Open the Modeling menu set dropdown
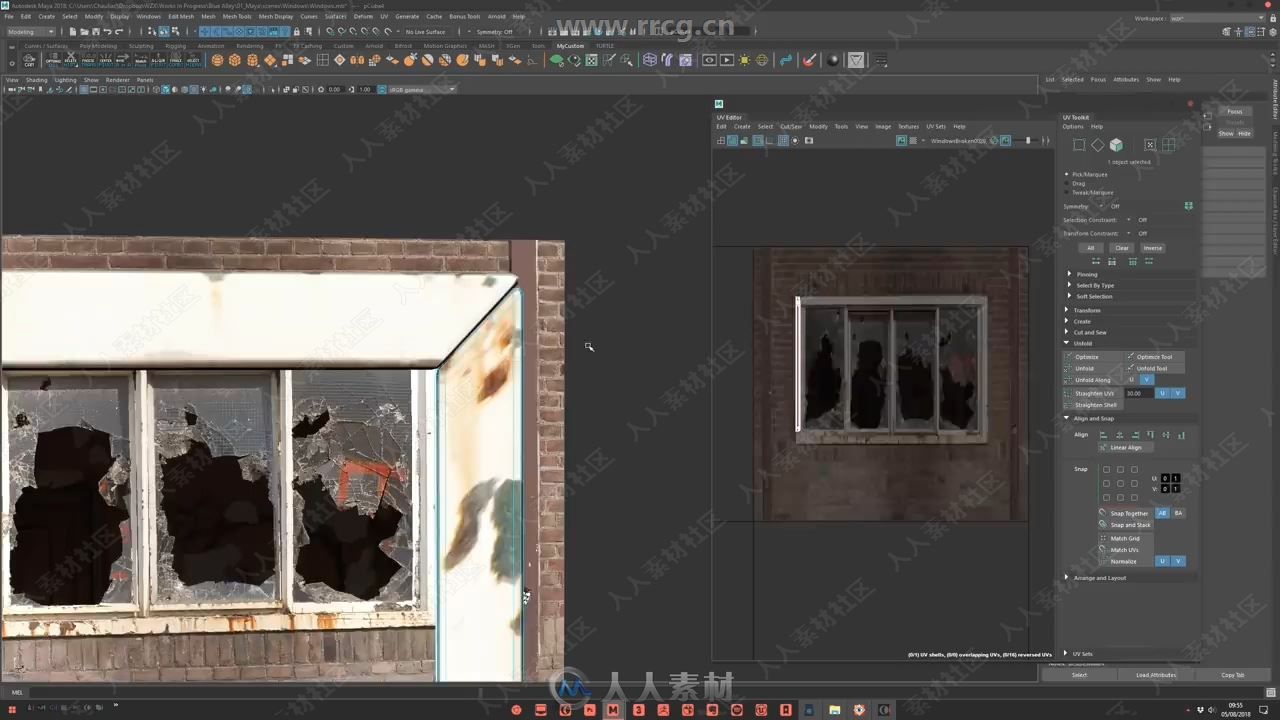Viewport: 1280px width, 720px height. click(31, 31)
